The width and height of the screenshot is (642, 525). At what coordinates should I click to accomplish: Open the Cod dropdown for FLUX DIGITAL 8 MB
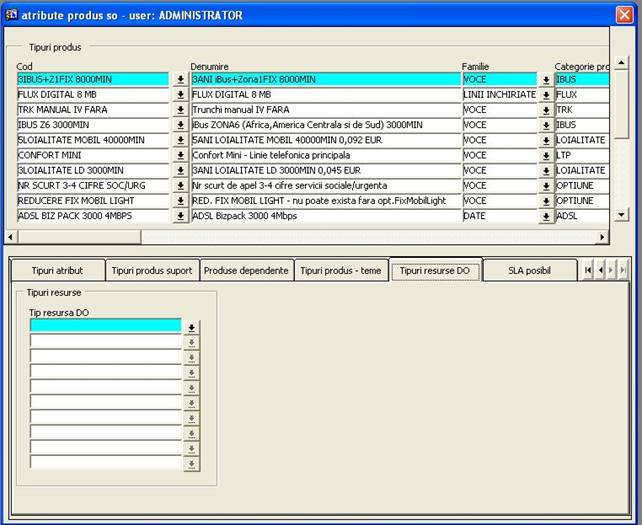click(180, 95)
